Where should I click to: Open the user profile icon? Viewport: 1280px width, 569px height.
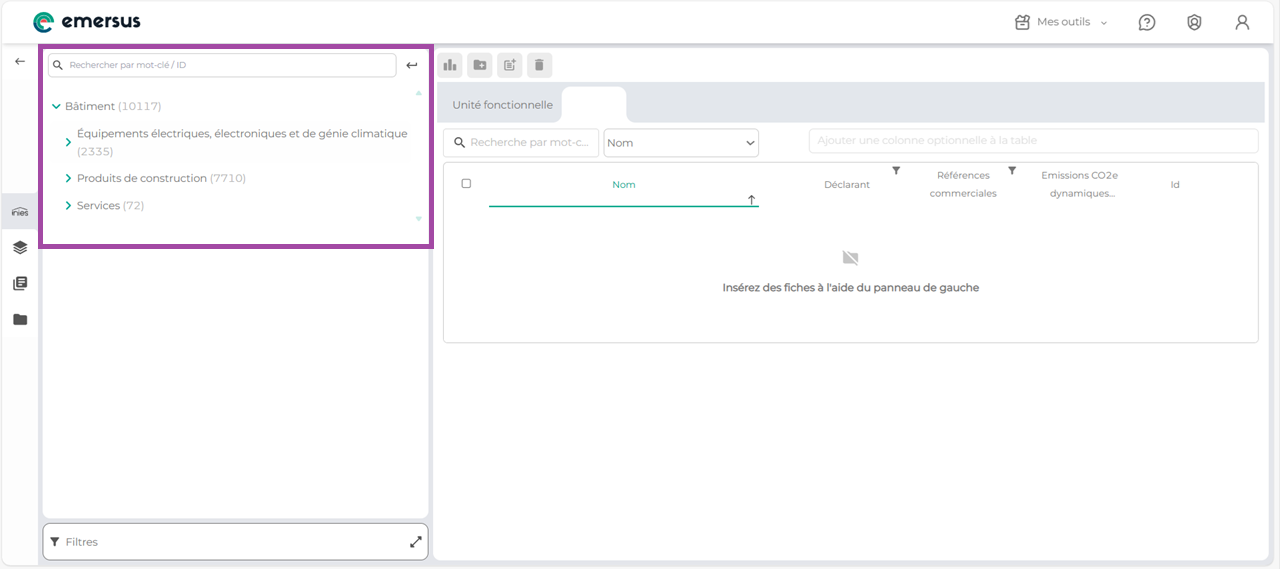point(1242,22)
